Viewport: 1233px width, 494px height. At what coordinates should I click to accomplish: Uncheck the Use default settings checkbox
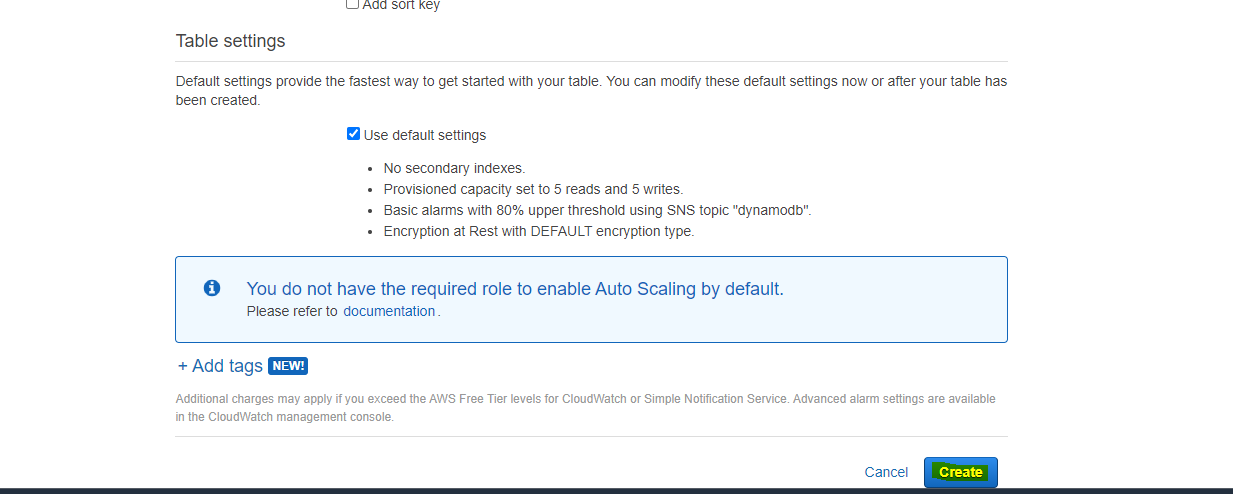pyautogui.click(x=353, y=134)
